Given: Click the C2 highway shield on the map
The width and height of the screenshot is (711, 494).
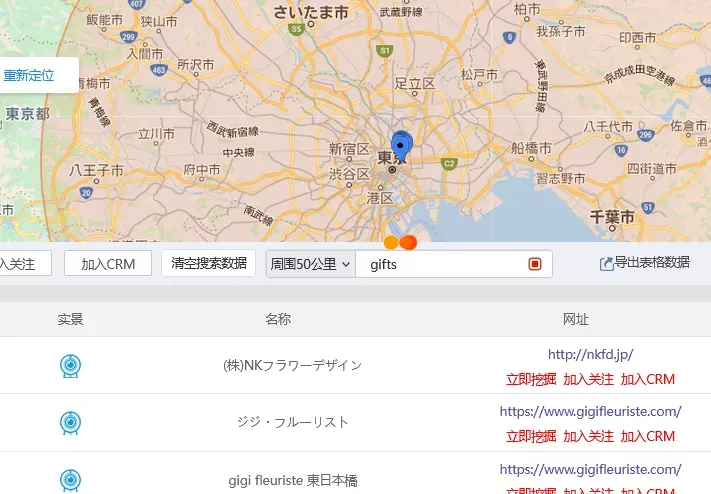Looking at the screenshot, I should (x=448, y=163).
